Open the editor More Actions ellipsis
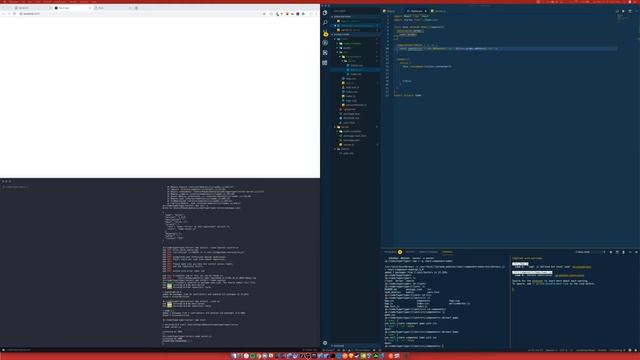640x360 pixels. pos(636,11)
